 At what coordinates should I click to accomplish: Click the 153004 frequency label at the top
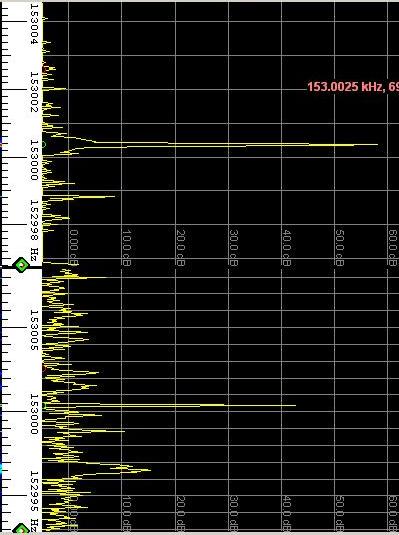point(34,24)
